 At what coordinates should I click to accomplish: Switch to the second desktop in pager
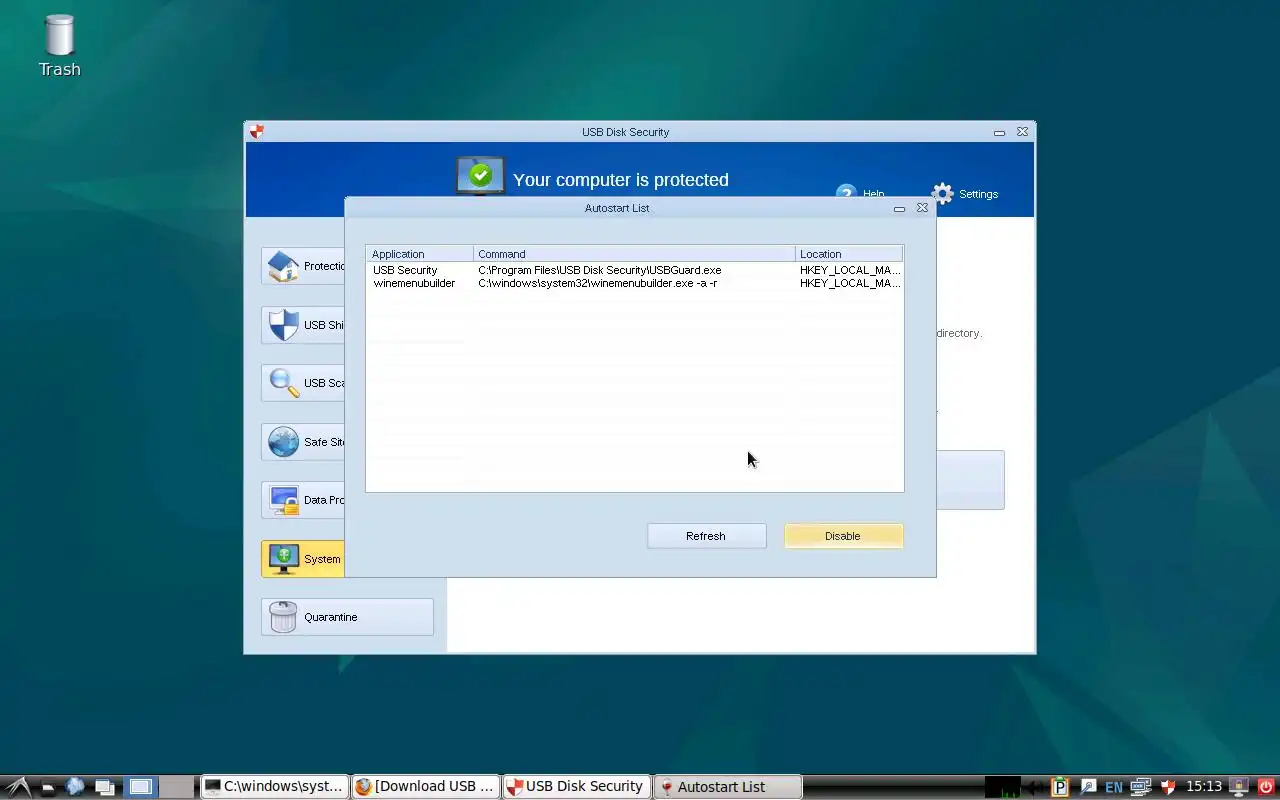(177, 787)
